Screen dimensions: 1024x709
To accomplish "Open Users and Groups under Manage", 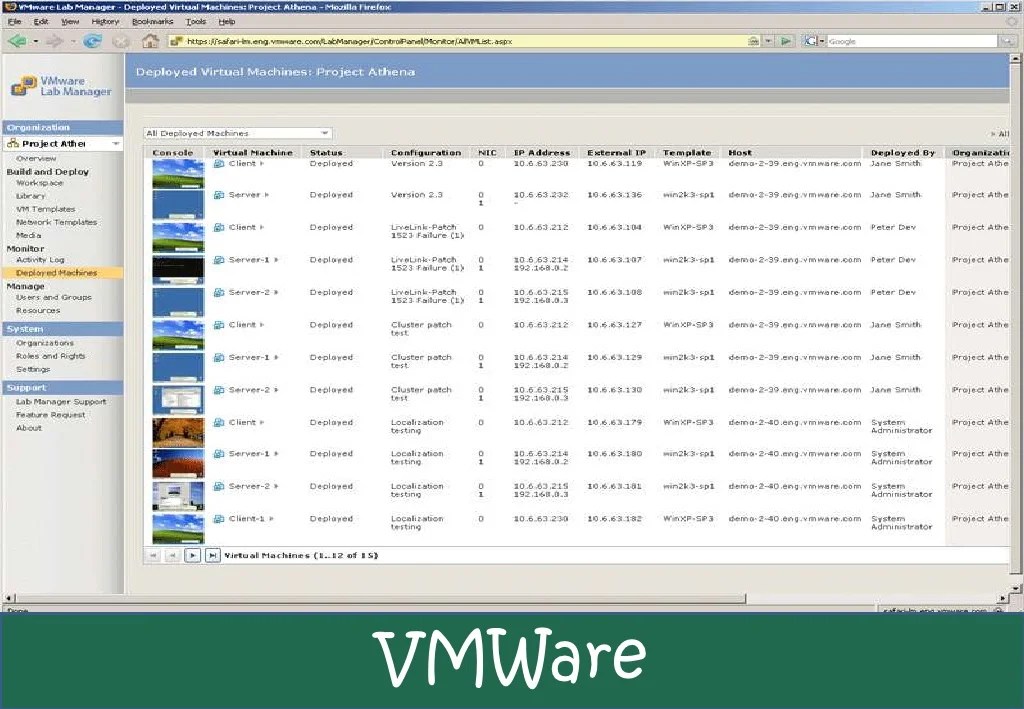I will point(54,297).
